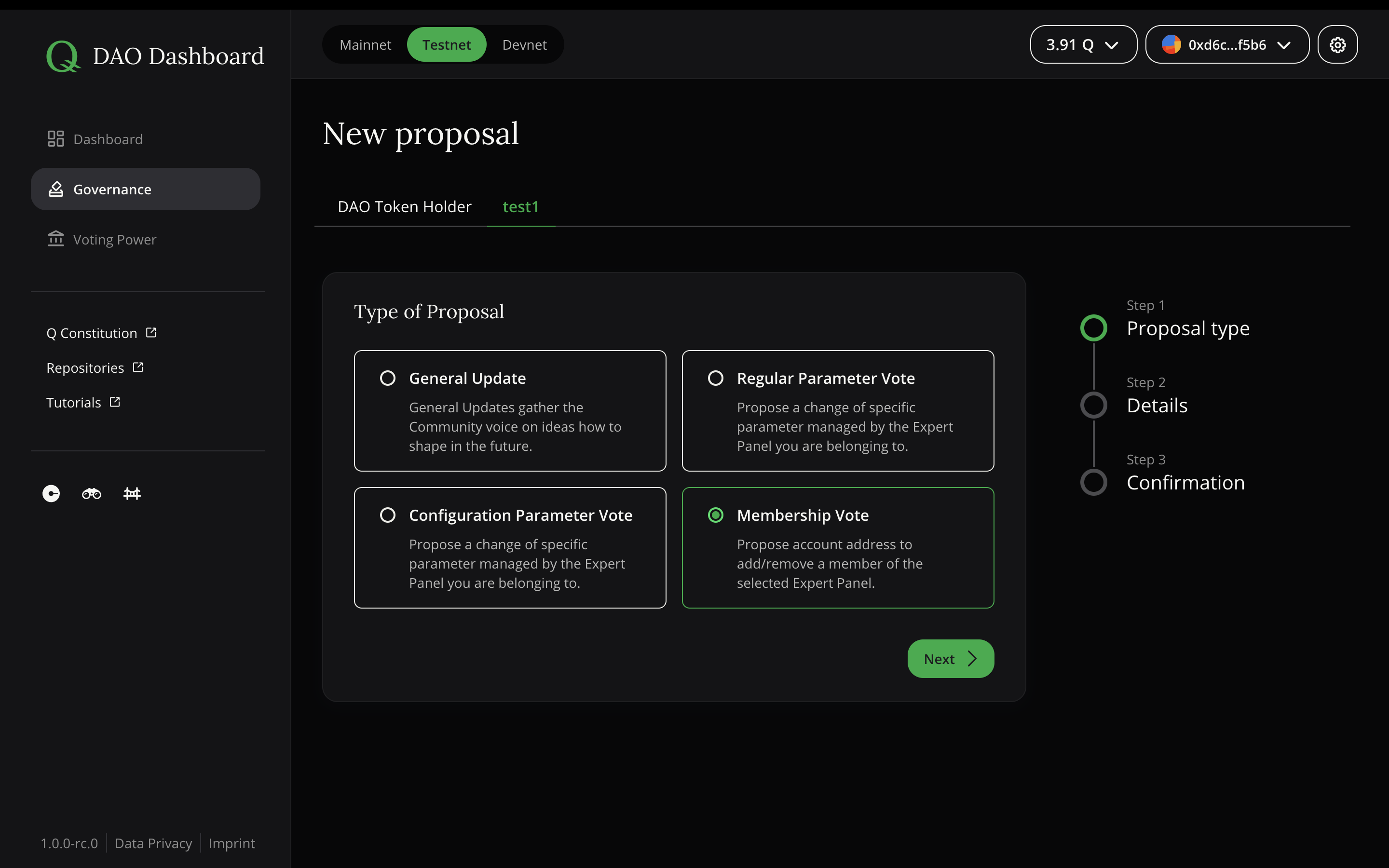Viewport: 1389px width, 868px height.
Task: Click the external link icon beside Repositories
Action: click(x=138, y=367)
